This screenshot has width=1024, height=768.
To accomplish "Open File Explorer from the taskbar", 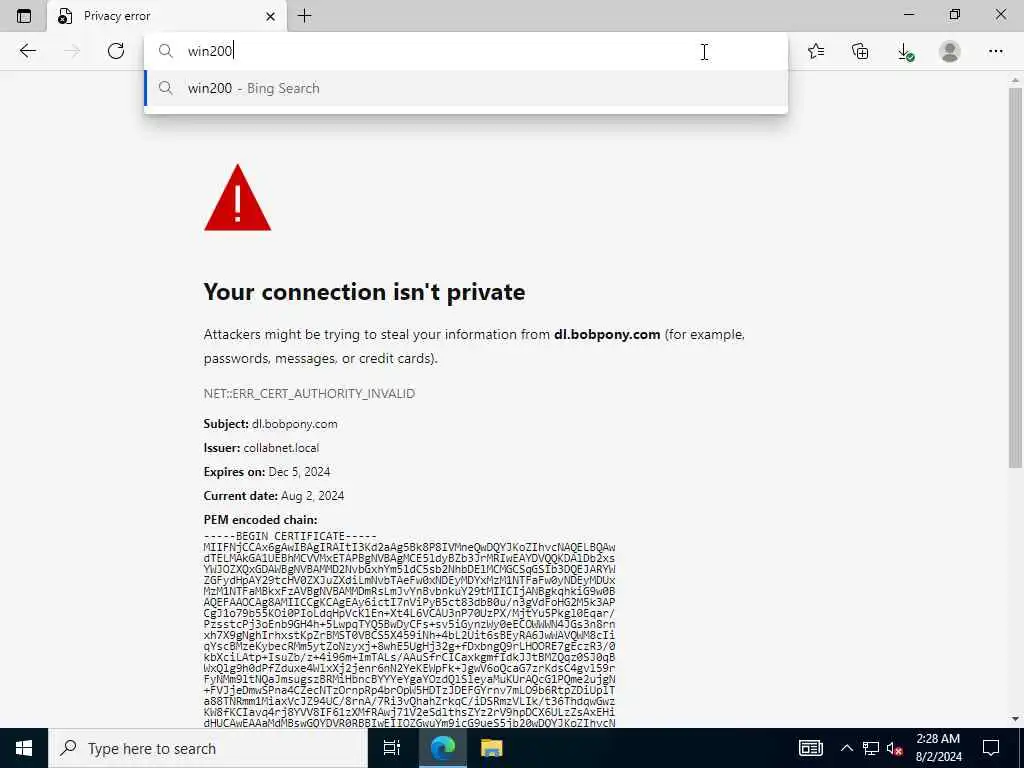I will click(491, 748).
